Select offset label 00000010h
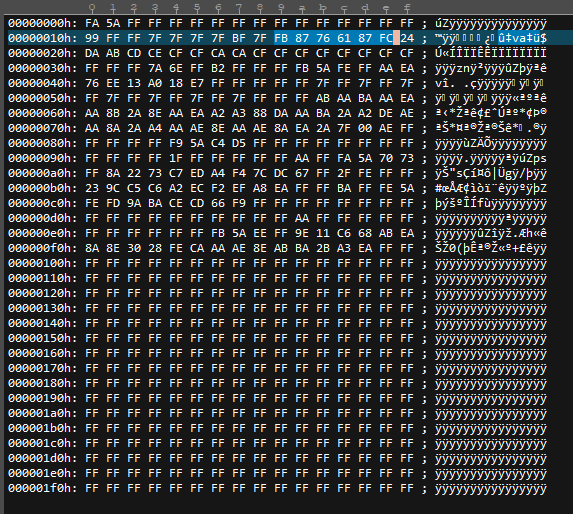Image resolution: width=573 pixels, height=514 pixels. click(x=43, y=38)
